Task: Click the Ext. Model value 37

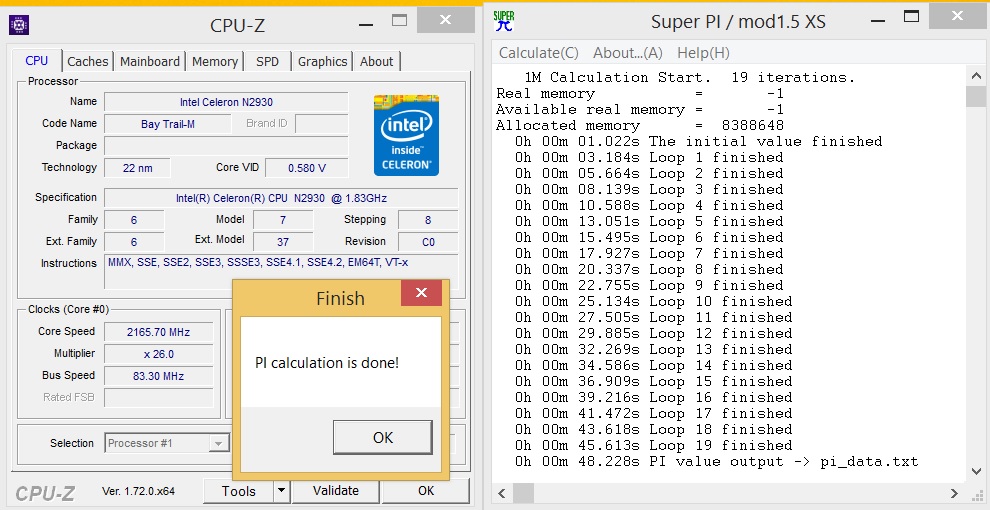Action: coord(283,242)
